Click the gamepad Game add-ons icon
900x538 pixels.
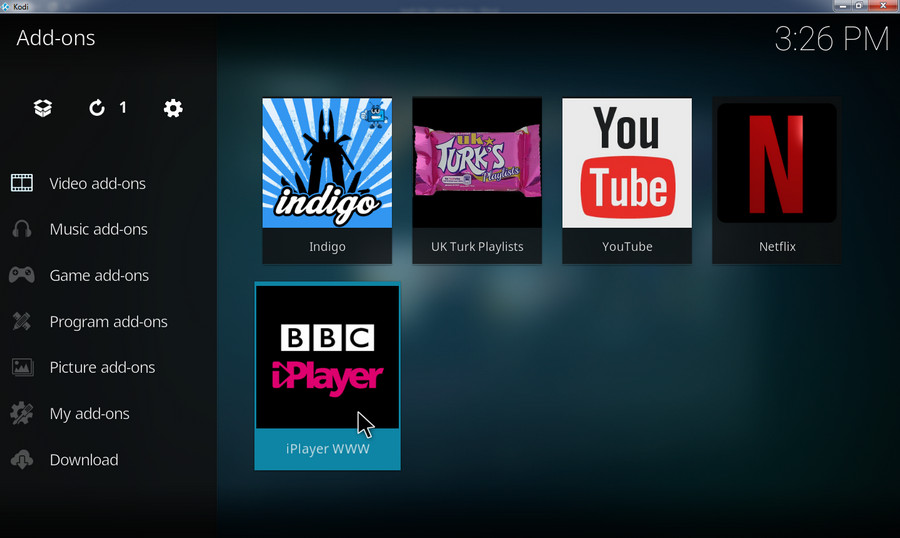point(22,275)
